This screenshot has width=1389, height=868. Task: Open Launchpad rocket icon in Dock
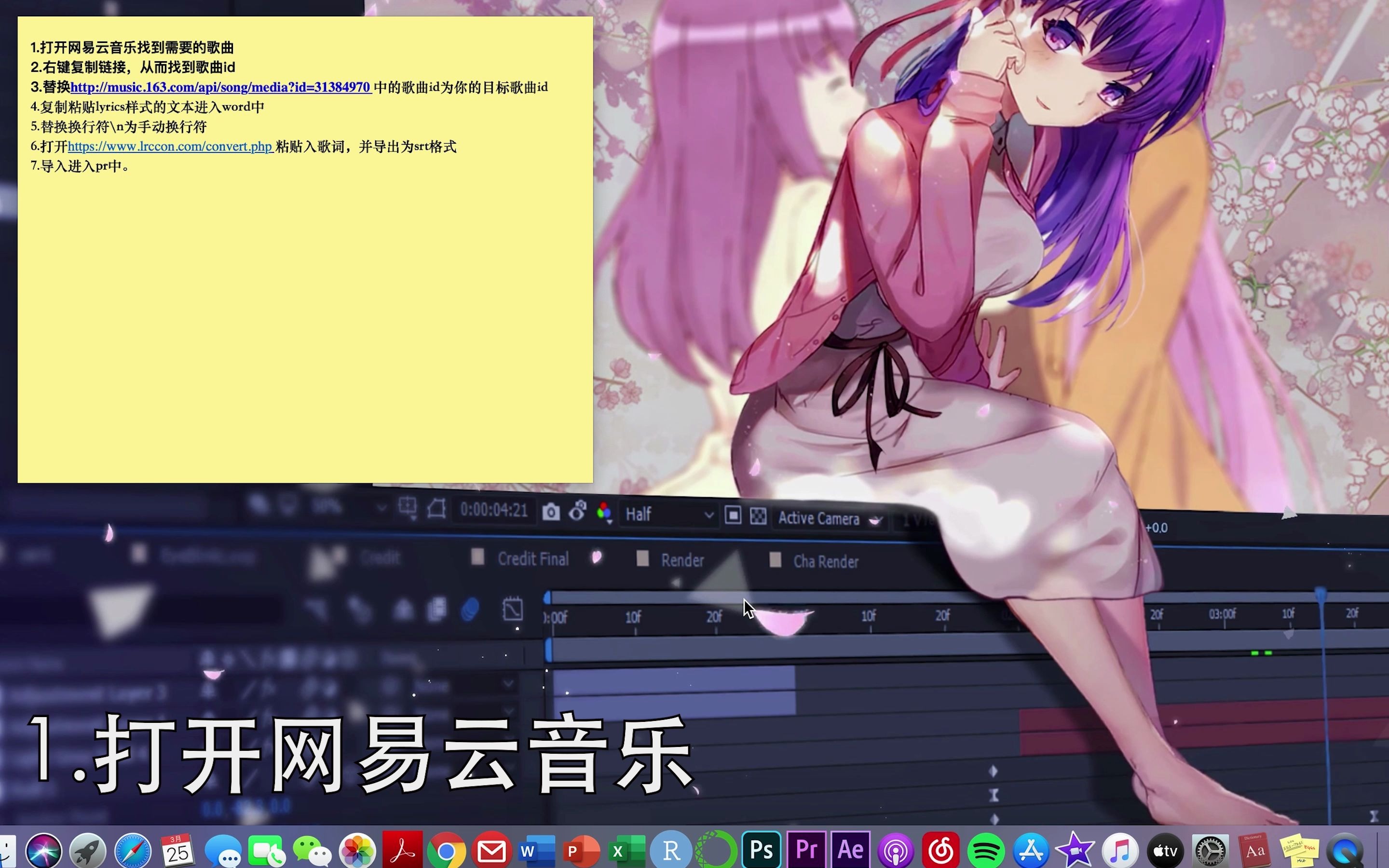[x=88, y=850]
